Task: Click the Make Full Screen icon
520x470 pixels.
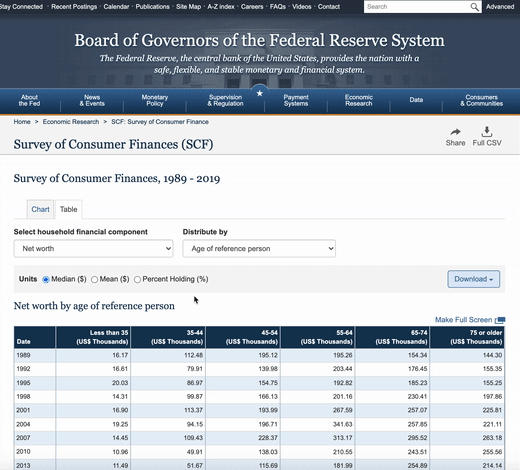Action: click(x=500, y=320)
